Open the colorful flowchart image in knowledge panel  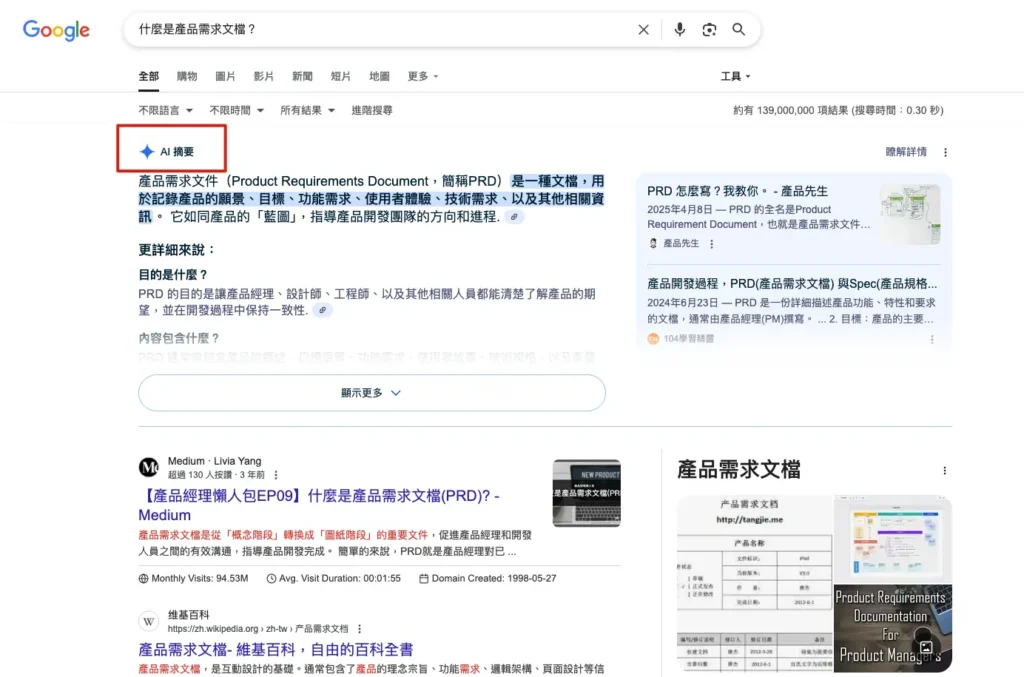click(x=893, y=539)
